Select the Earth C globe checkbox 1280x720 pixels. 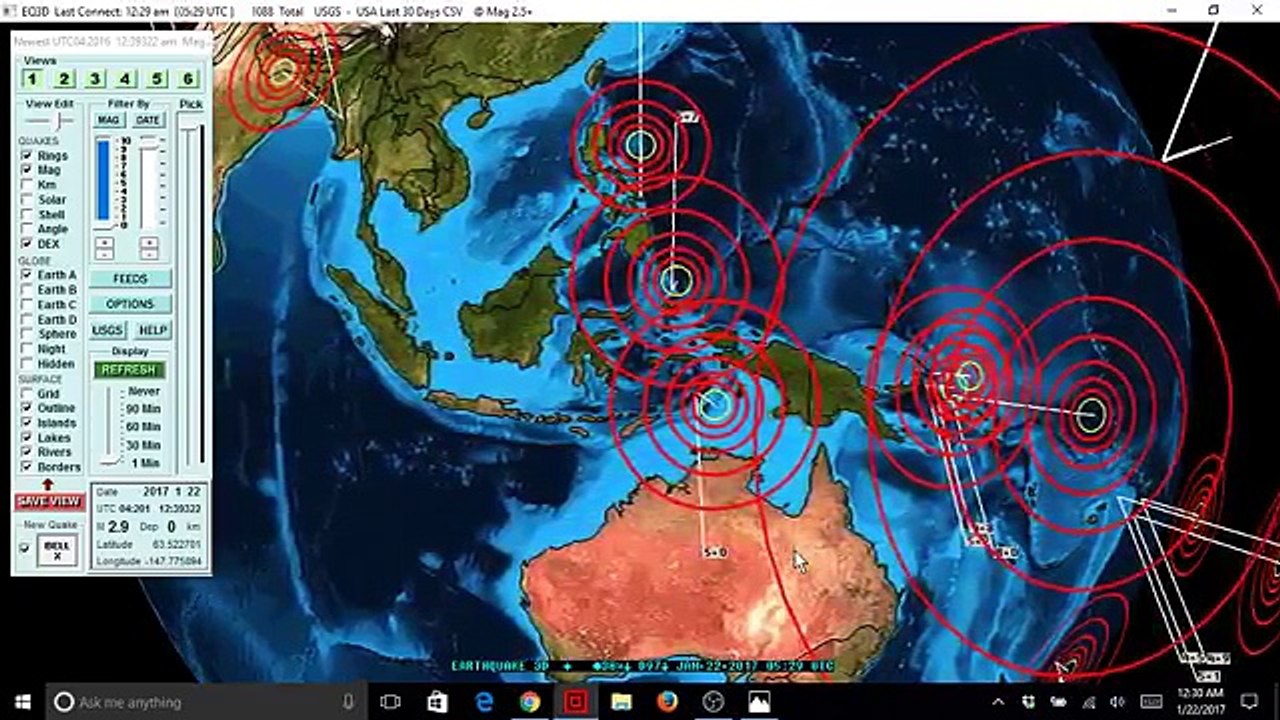(x=26, y=304)
